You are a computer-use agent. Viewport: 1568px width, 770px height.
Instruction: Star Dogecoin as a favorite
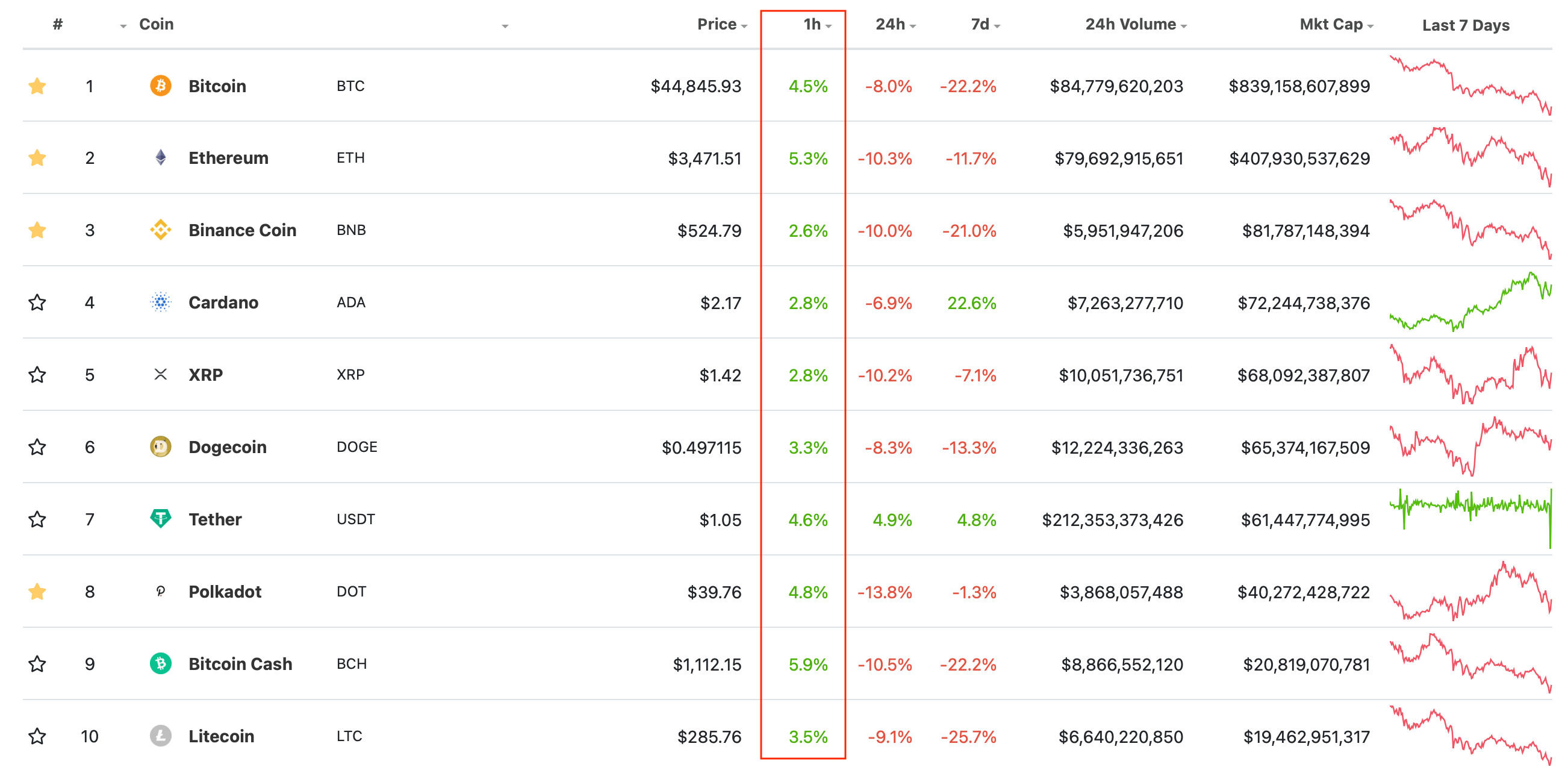coord(37,447)
